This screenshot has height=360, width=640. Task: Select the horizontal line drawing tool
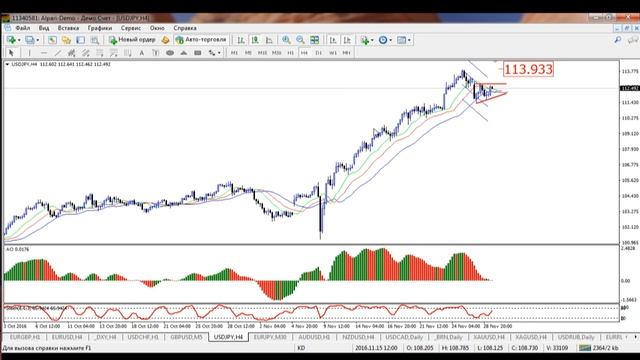pyautogui.click(x=43, y=53)
